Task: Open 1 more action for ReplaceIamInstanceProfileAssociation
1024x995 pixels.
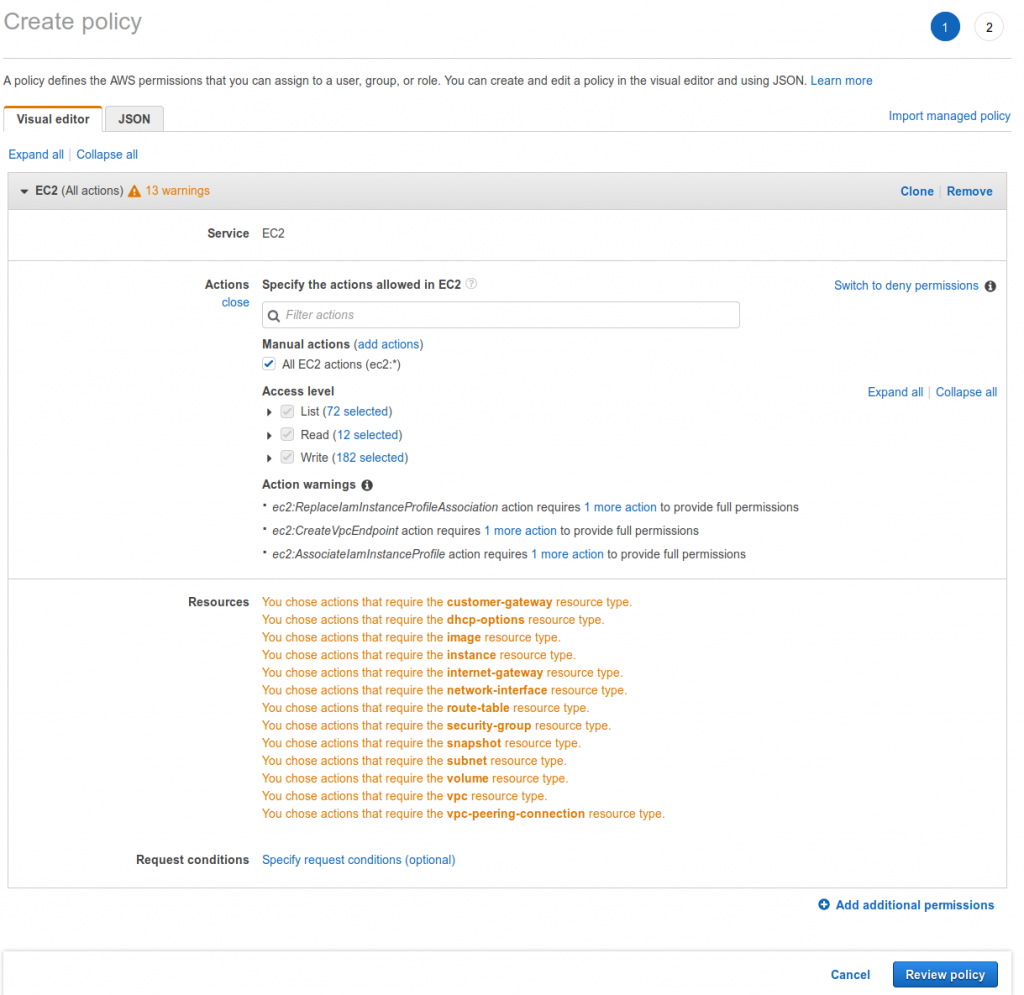Action: (620, 507)
